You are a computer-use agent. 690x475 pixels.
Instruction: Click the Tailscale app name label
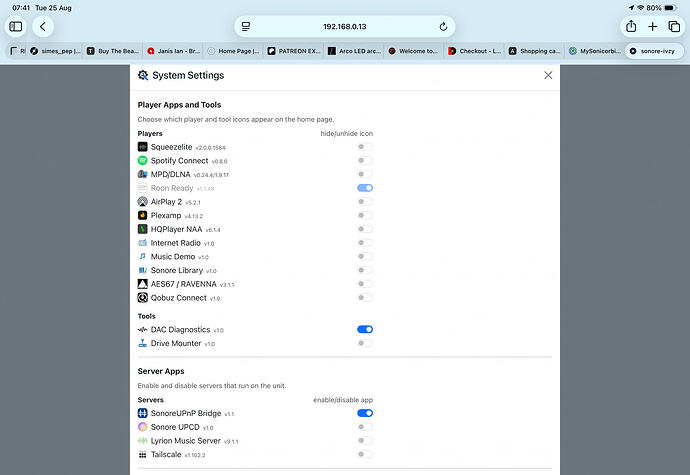[x=166, y=454]
